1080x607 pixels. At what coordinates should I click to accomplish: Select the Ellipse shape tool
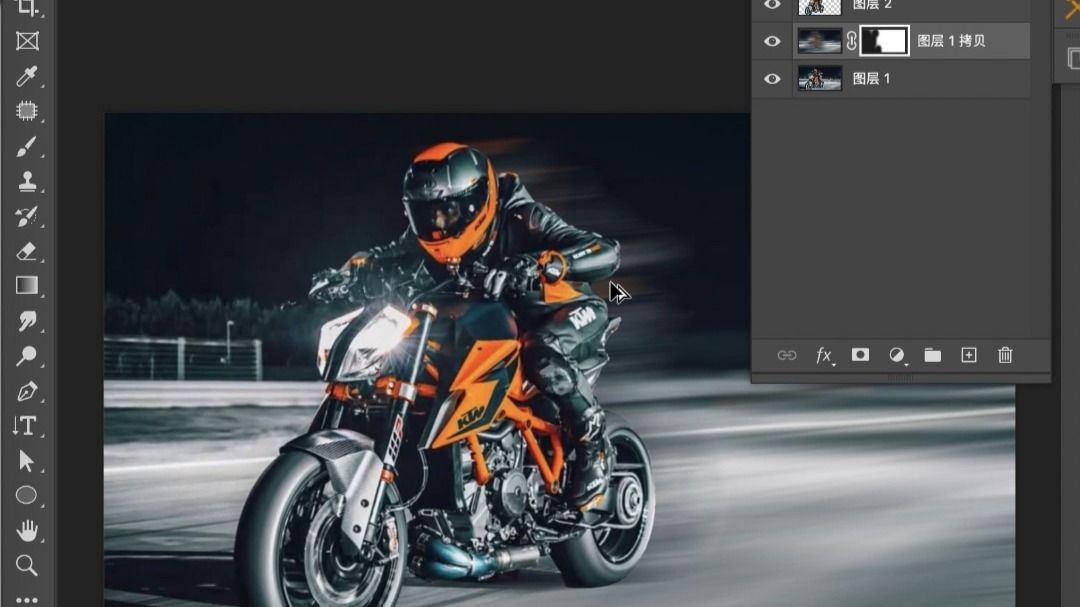click(x=27, y=495)
